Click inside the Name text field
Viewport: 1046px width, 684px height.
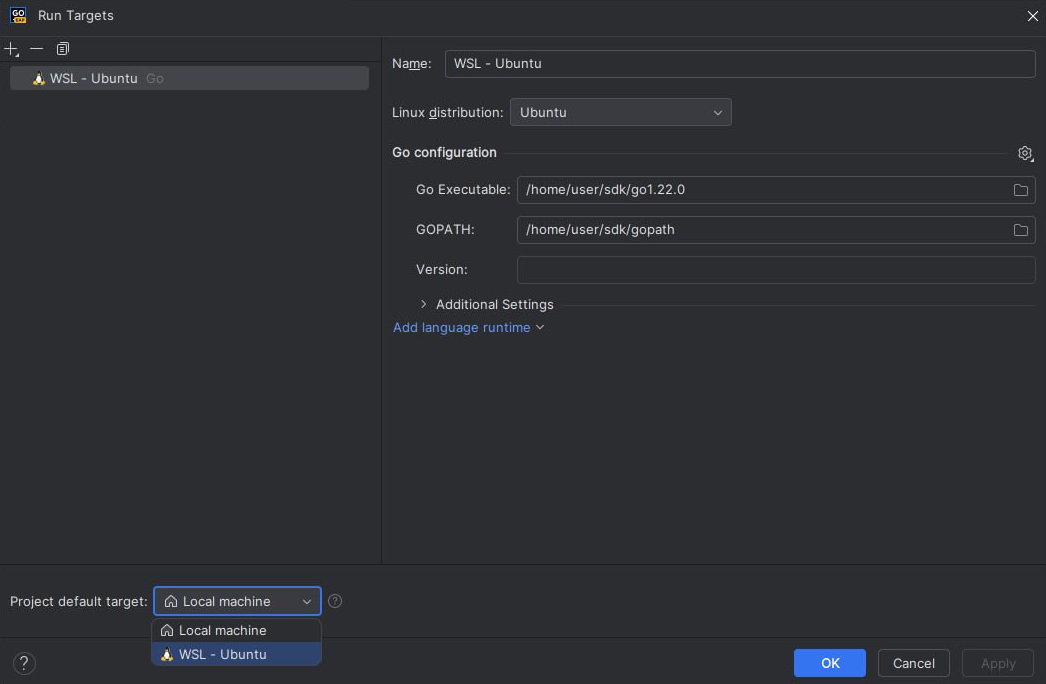[x=740, y=63]
